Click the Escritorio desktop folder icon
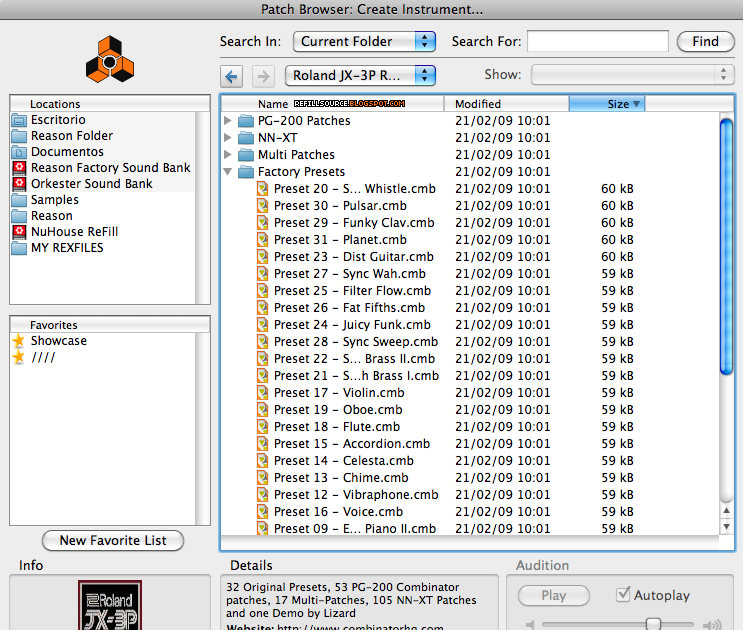The image size is (743, 630). [x=19, y=120]
